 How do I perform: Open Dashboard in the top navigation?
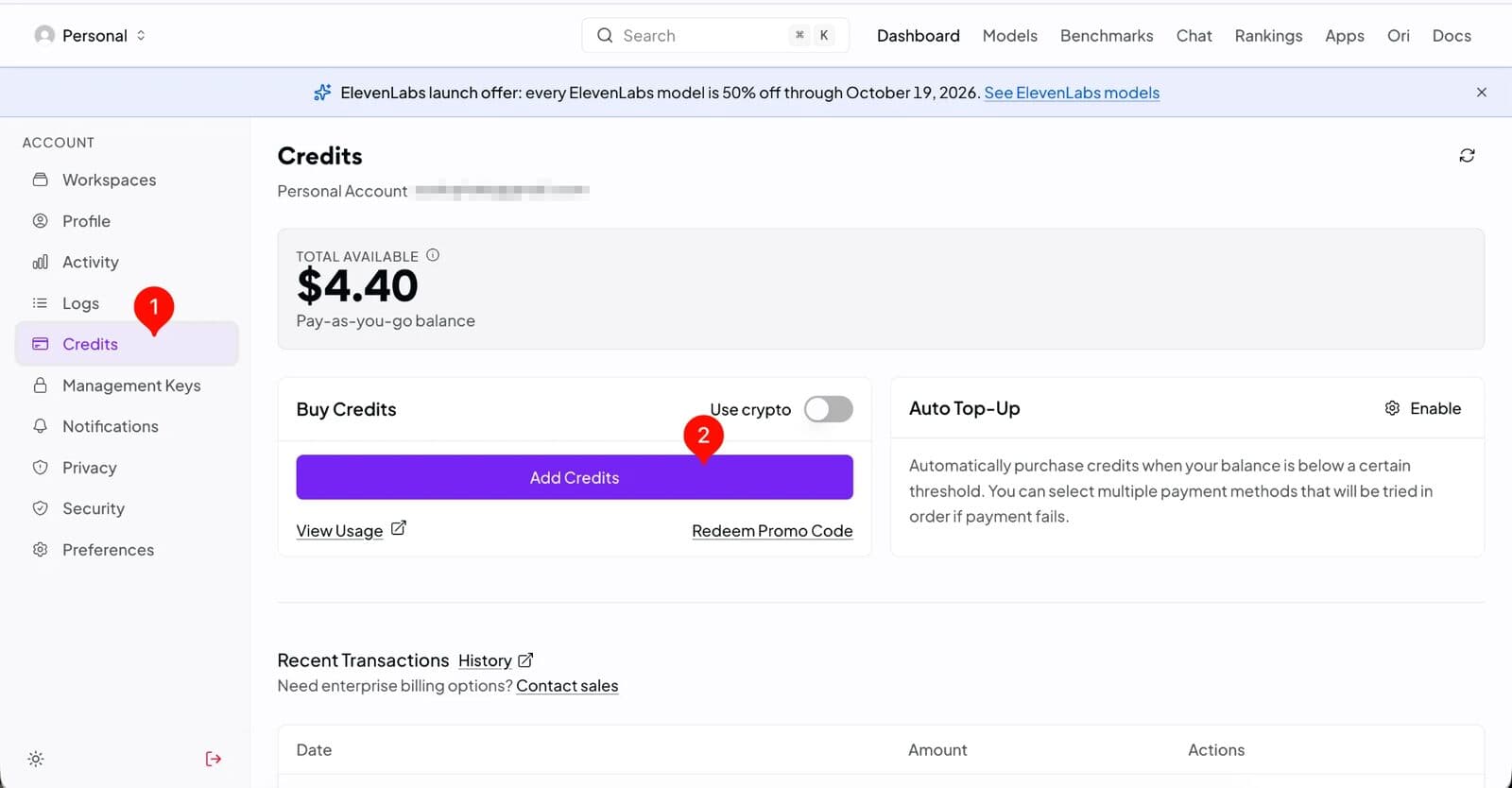click(x=918, y=36)
